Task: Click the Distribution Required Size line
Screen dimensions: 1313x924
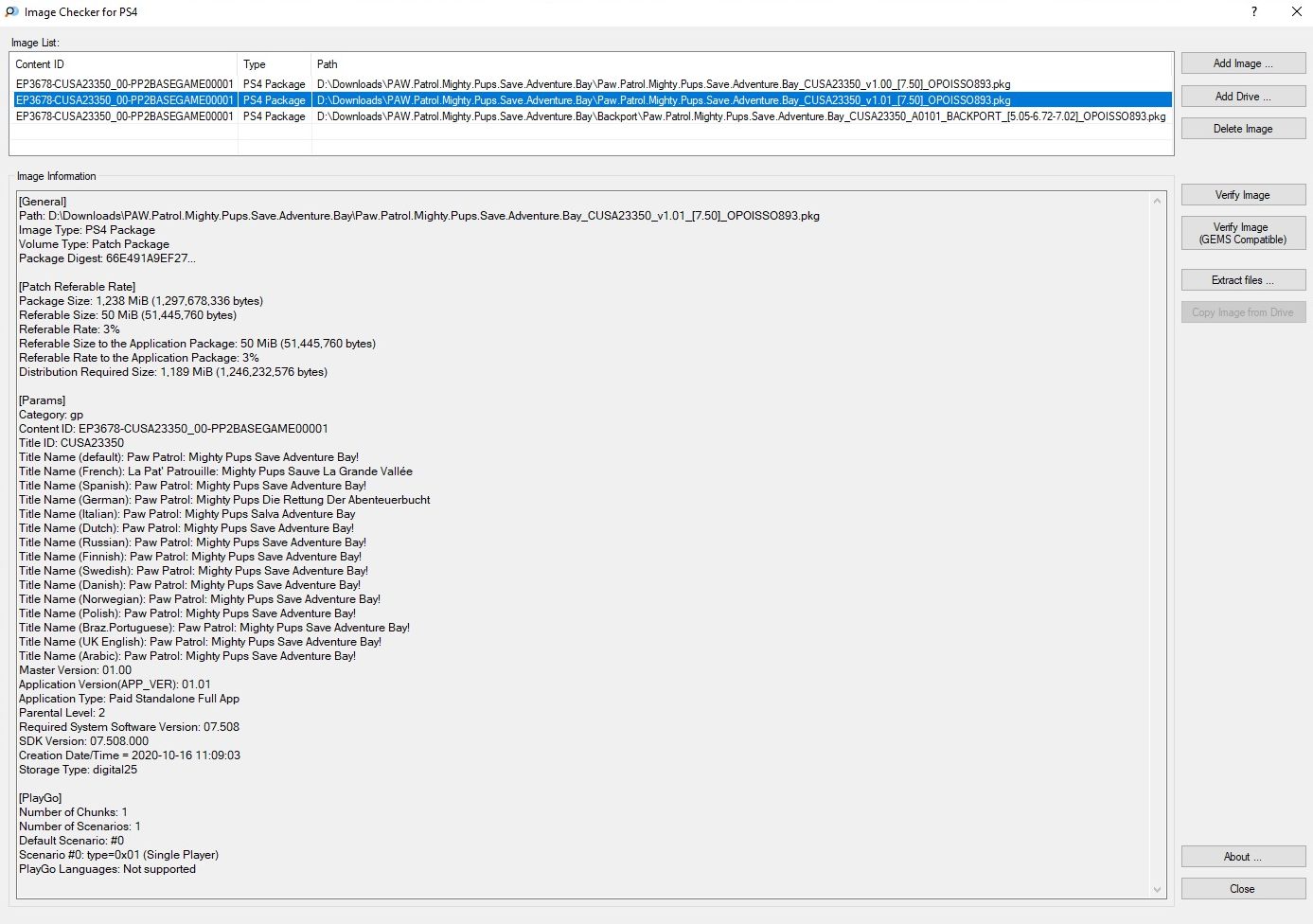Action: pyautogui.click(x=173, y=372)
